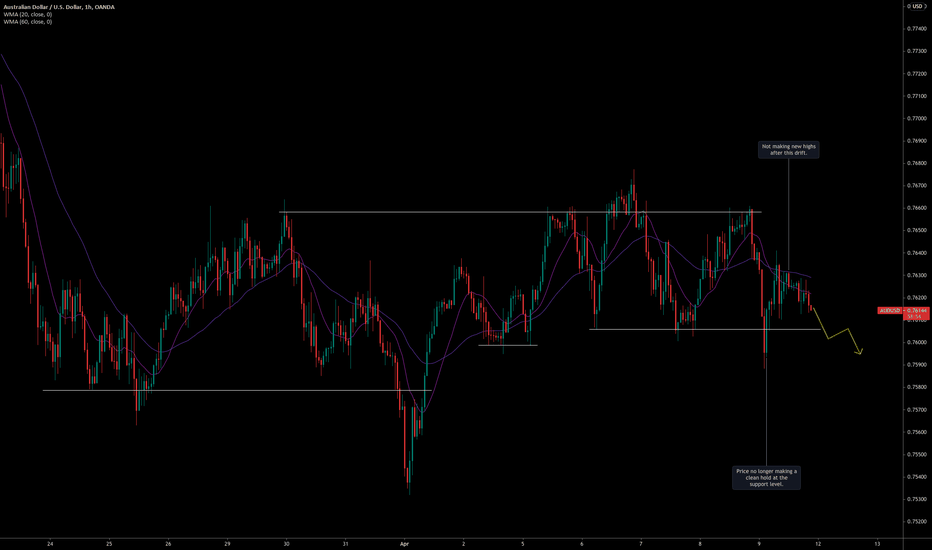Screen dimensions: 932x550
Task: Click the 0.75300 price axis label
Action: (x=916, y=499)
